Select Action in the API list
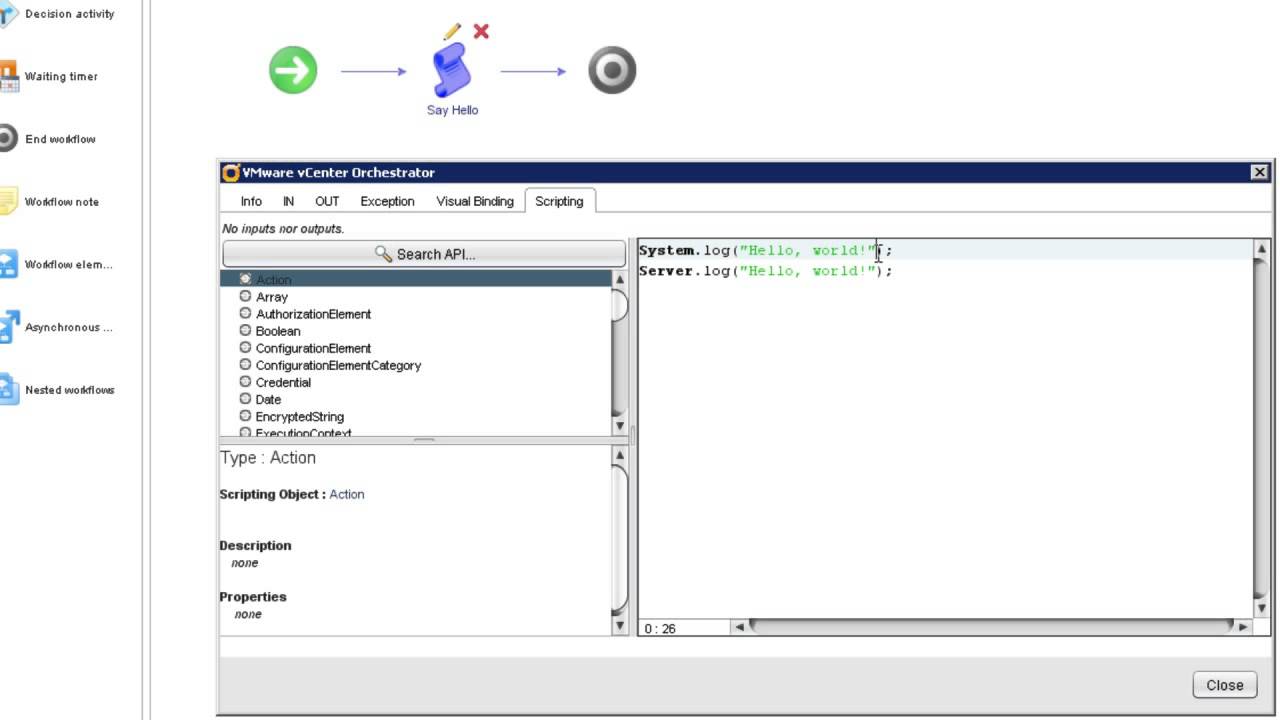1280x720 pixels. [415, 279]
